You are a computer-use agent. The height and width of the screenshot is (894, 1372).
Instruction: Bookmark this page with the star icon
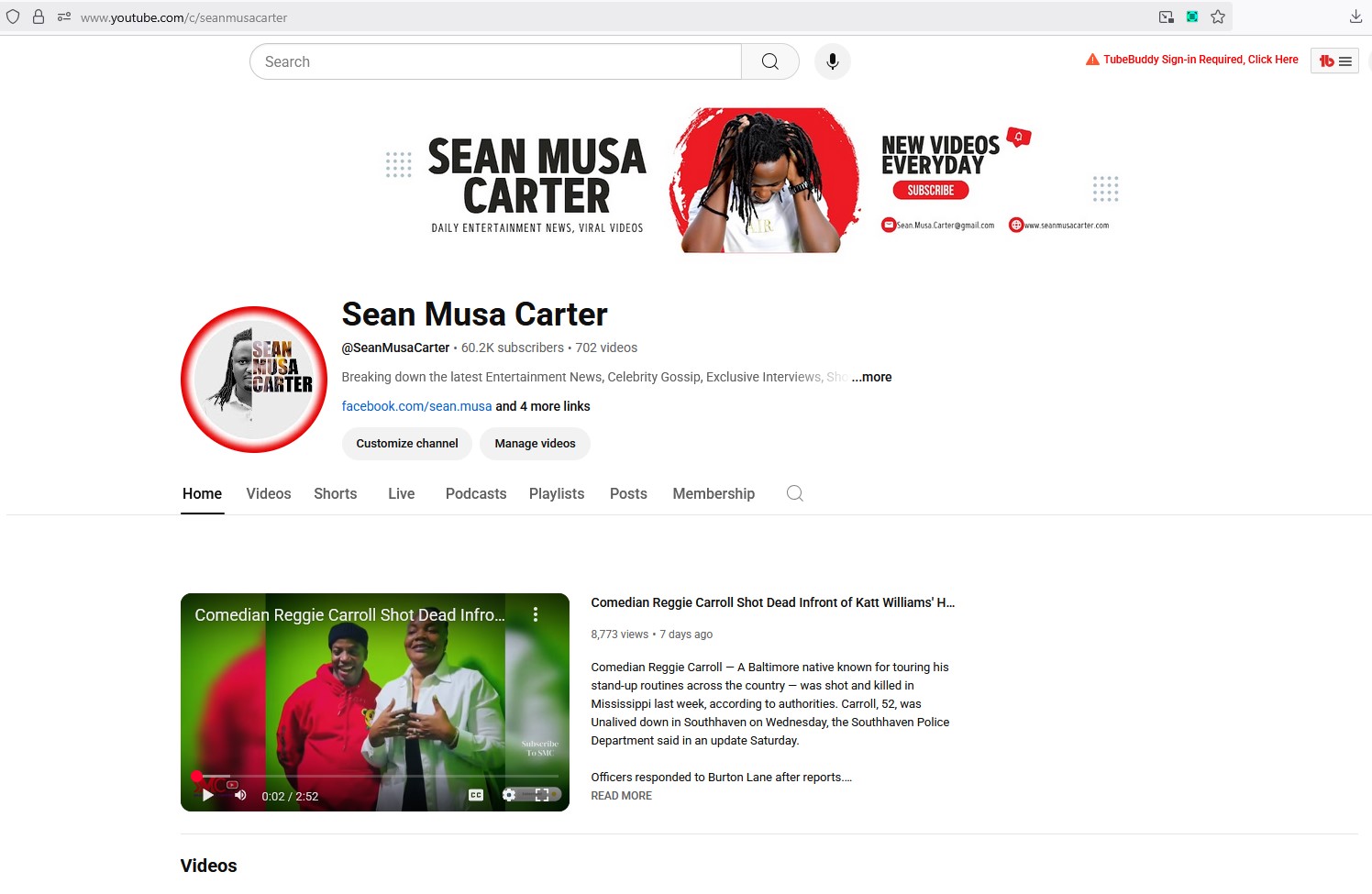(1218, 17)
